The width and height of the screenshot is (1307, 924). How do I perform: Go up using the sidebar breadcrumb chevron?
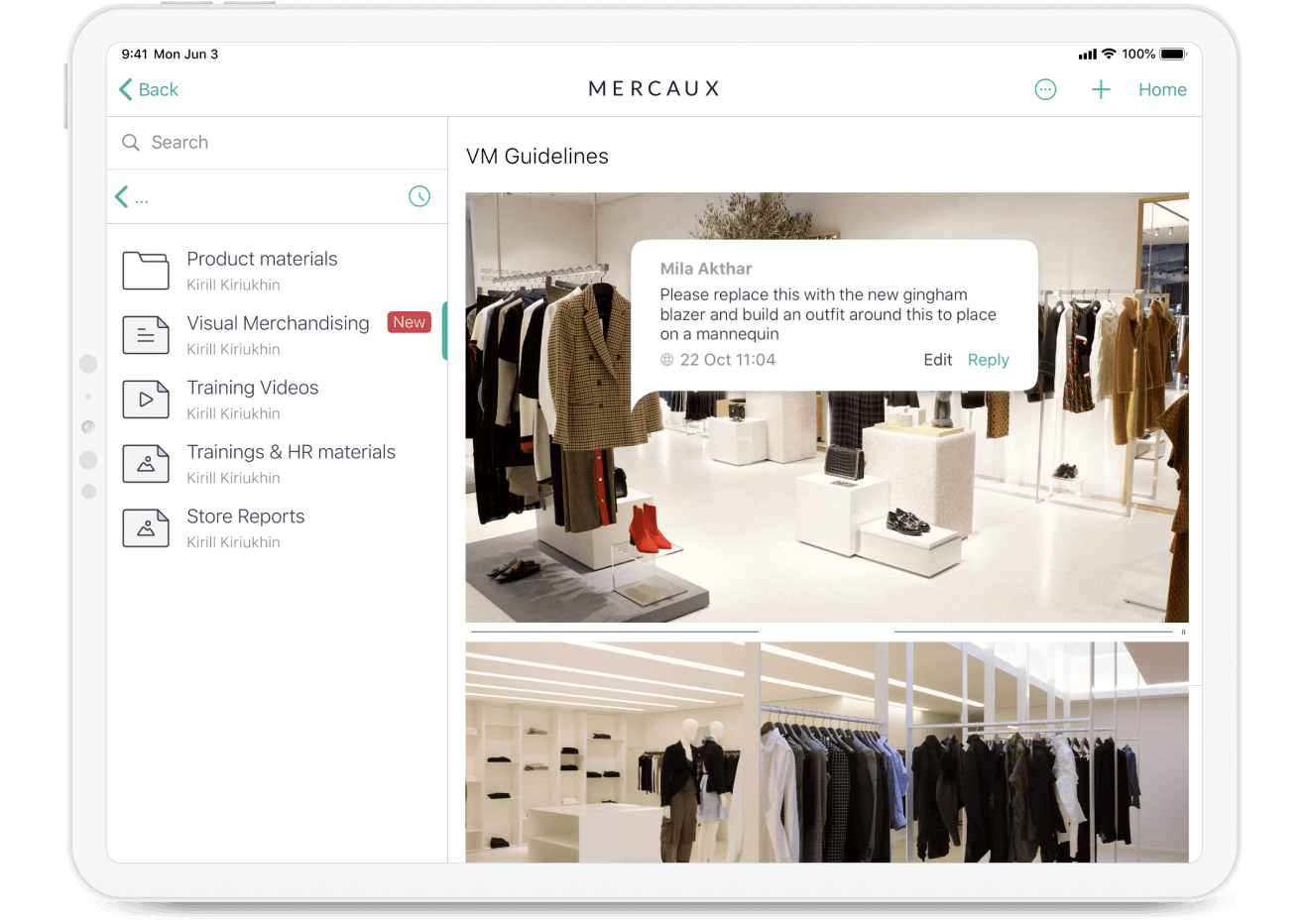(122, 197)
